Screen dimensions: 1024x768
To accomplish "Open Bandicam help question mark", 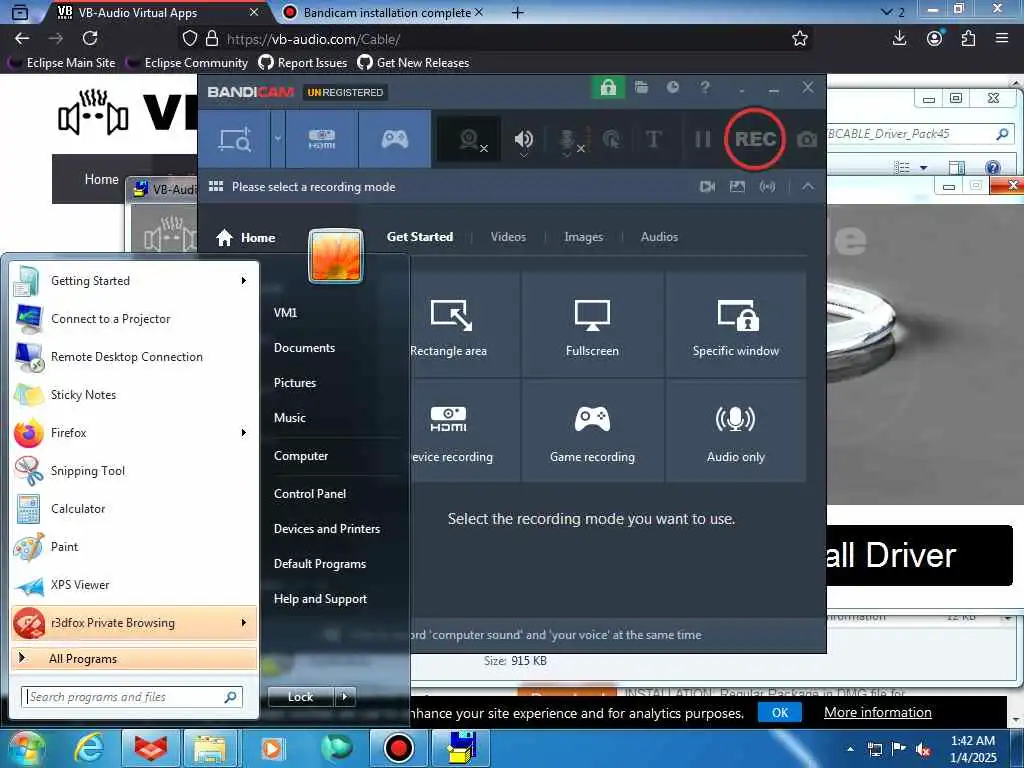I will coord(705,88).
